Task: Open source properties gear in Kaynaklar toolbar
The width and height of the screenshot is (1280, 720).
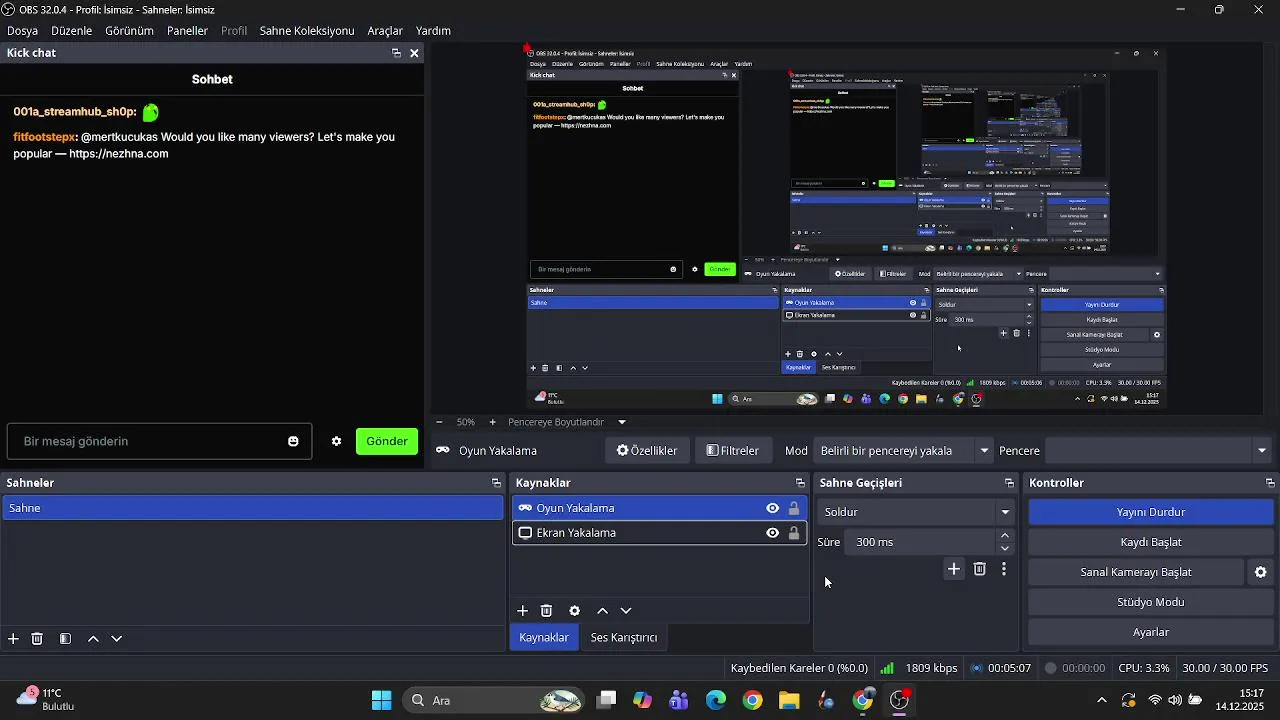Action: click(x=574, y=610)
